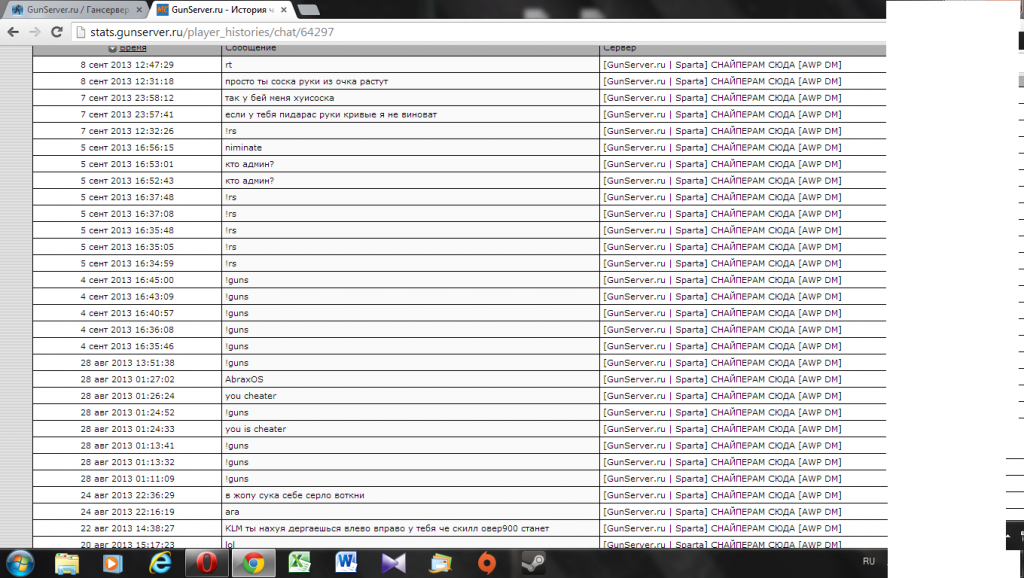Close the История GunServer.ru tab
Screen dimensions: 1024x578
(x=283, y=10)
